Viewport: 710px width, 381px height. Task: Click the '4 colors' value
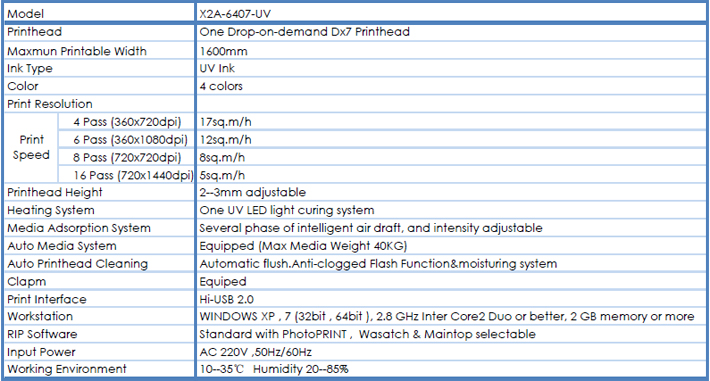(x=221, y=86)
